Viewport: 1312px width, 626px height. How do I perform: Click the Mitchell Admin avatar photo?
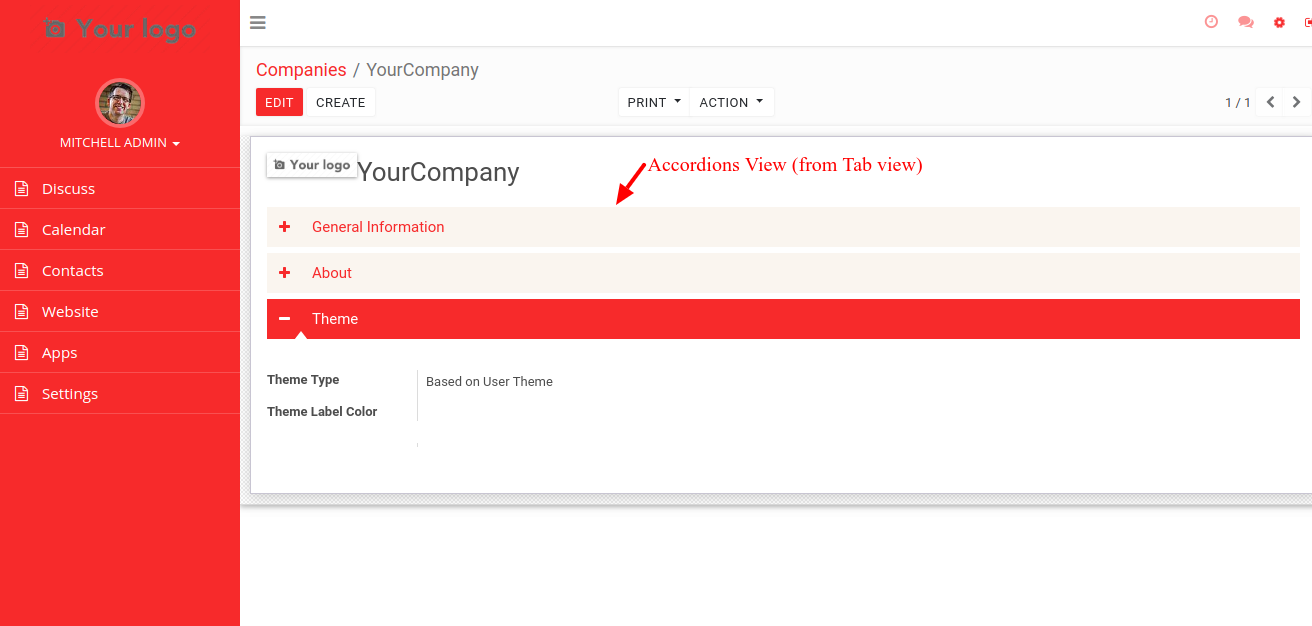(x=120, y=103)
